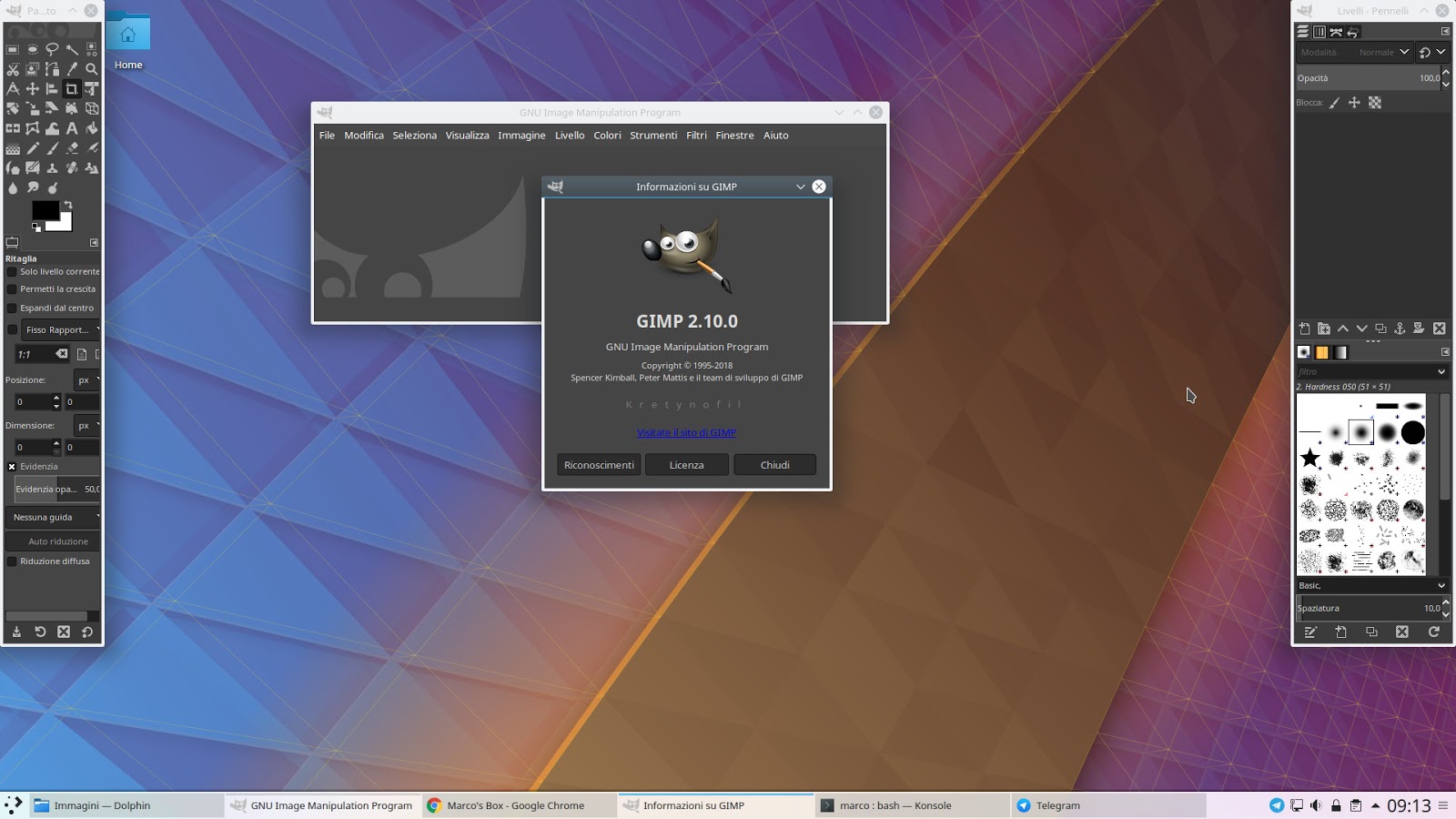This screenshot has height=819, width=1456.
Task: Select the Pencil tool
Action: pyautogui.click(x=33, y=148)
